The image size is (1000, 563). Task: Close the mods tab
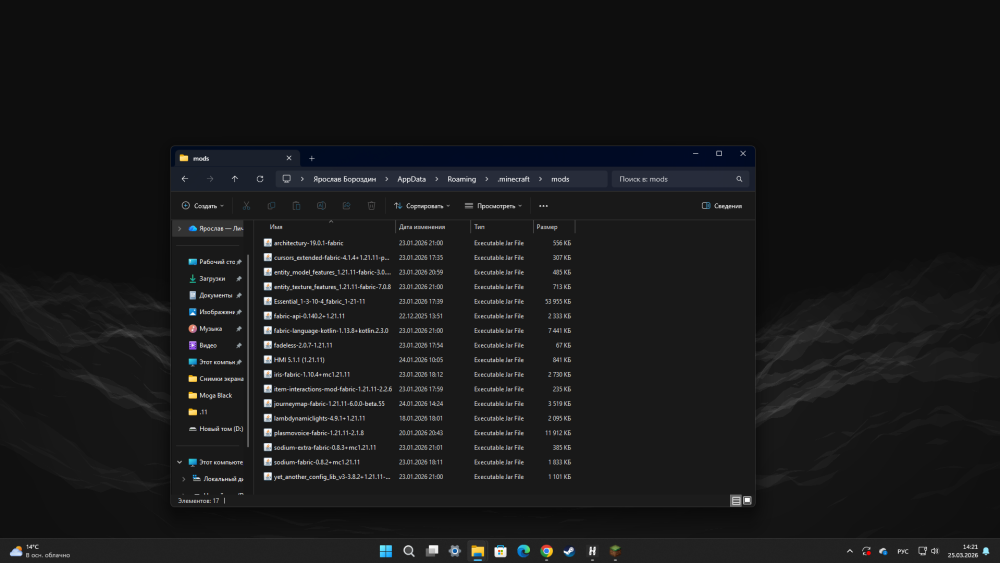[x=289, y=158]
